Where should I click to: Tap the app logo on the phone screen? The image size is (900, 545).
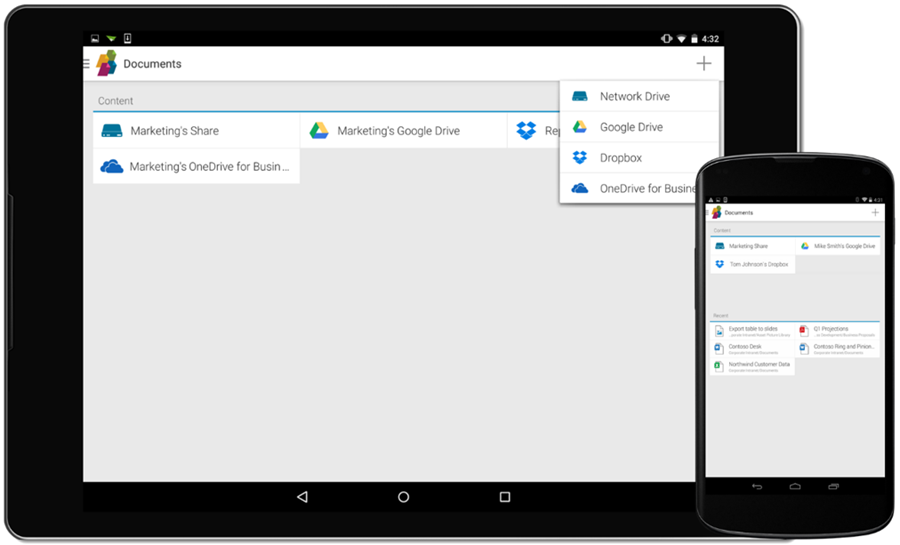716,212
